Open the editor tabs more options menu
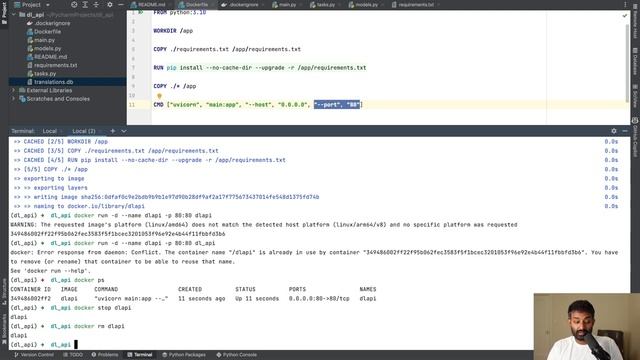 [x=625, y=5]
